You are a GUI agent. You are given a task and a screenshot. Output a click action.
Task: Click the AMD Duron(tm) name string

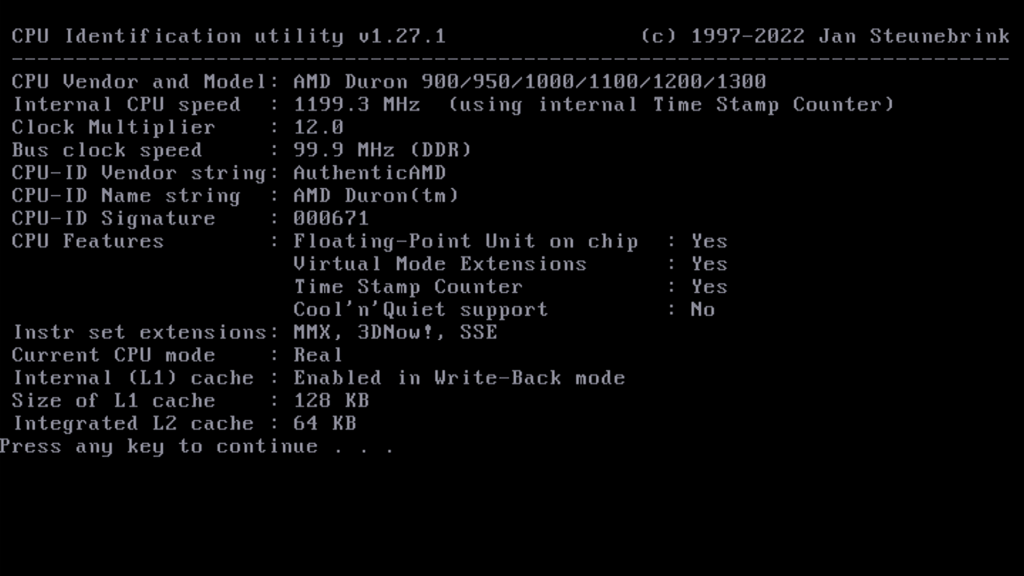coord(375,196)
